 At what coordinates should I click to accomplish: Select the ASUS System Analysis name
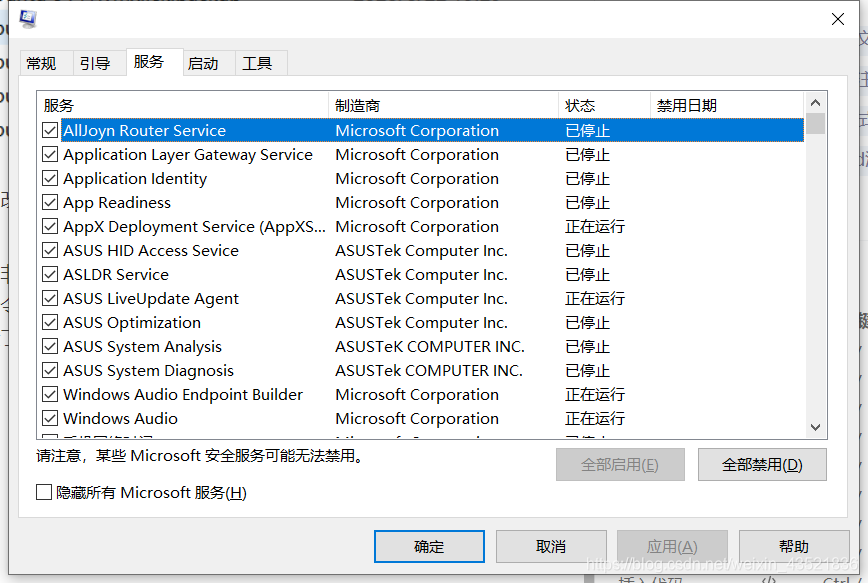(x=142, y=347)
